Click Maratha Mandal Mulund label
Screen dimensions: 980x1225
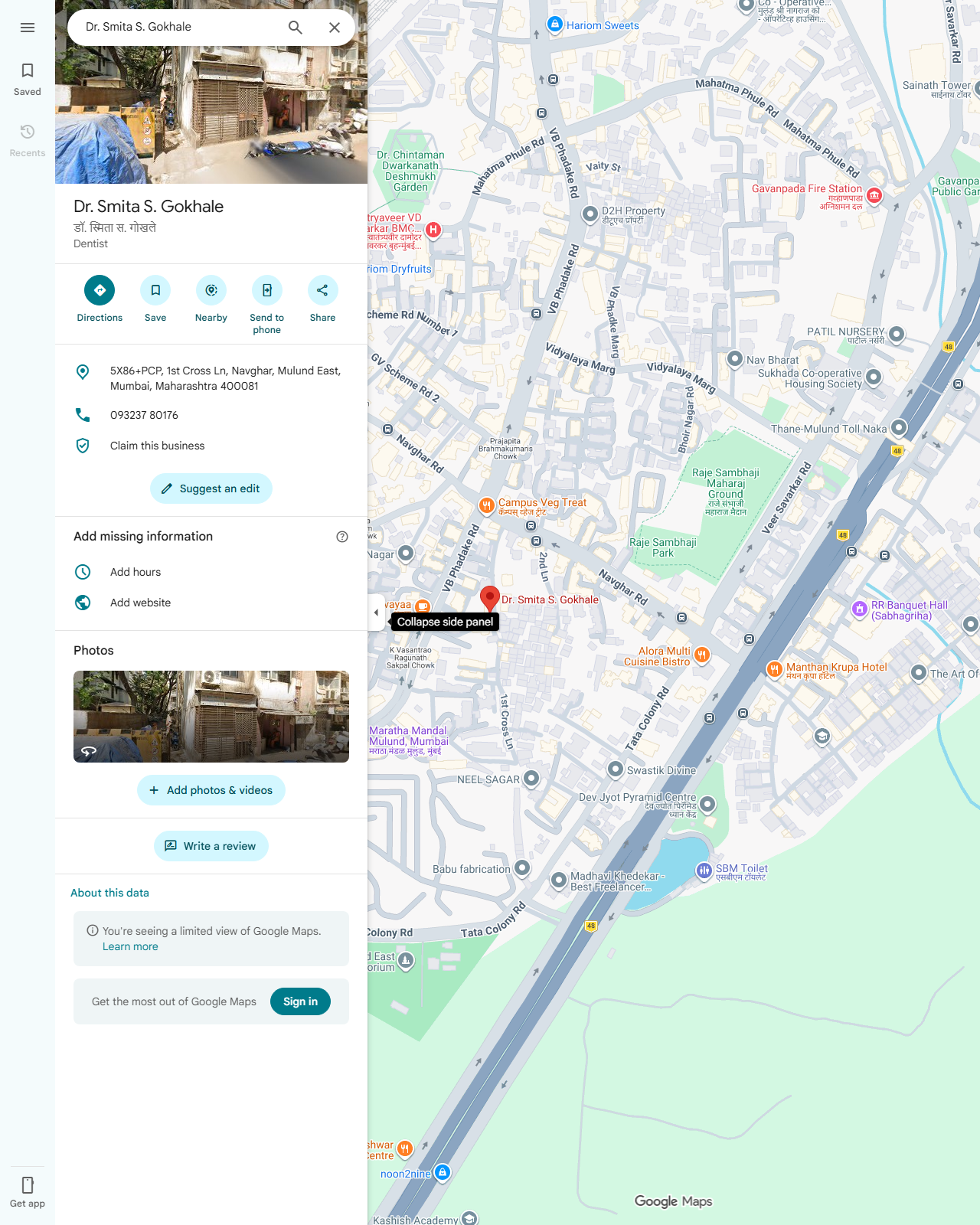coord(408,740)
